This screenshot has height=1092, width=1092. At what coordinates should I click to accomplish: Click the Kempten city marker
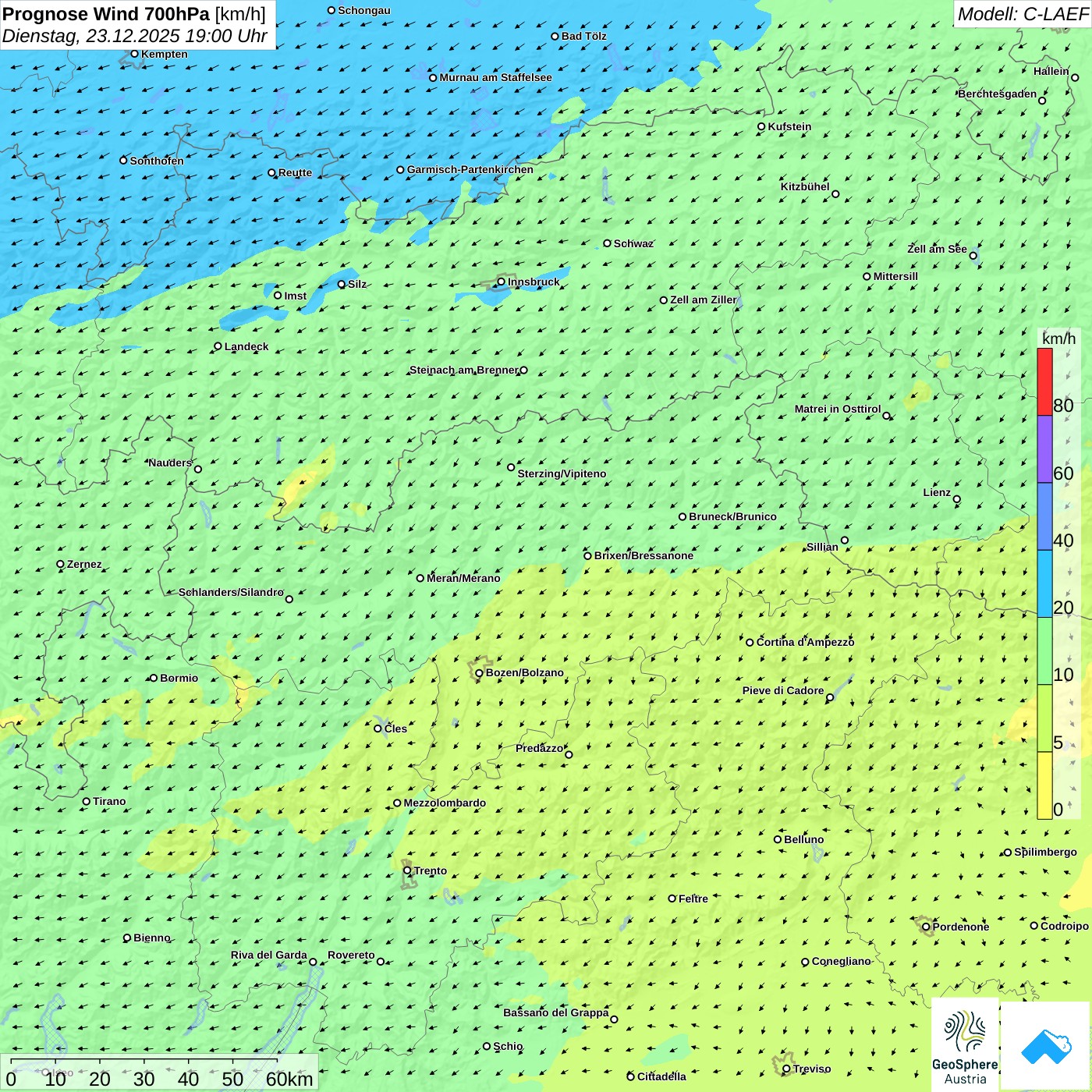coord(134,54)
